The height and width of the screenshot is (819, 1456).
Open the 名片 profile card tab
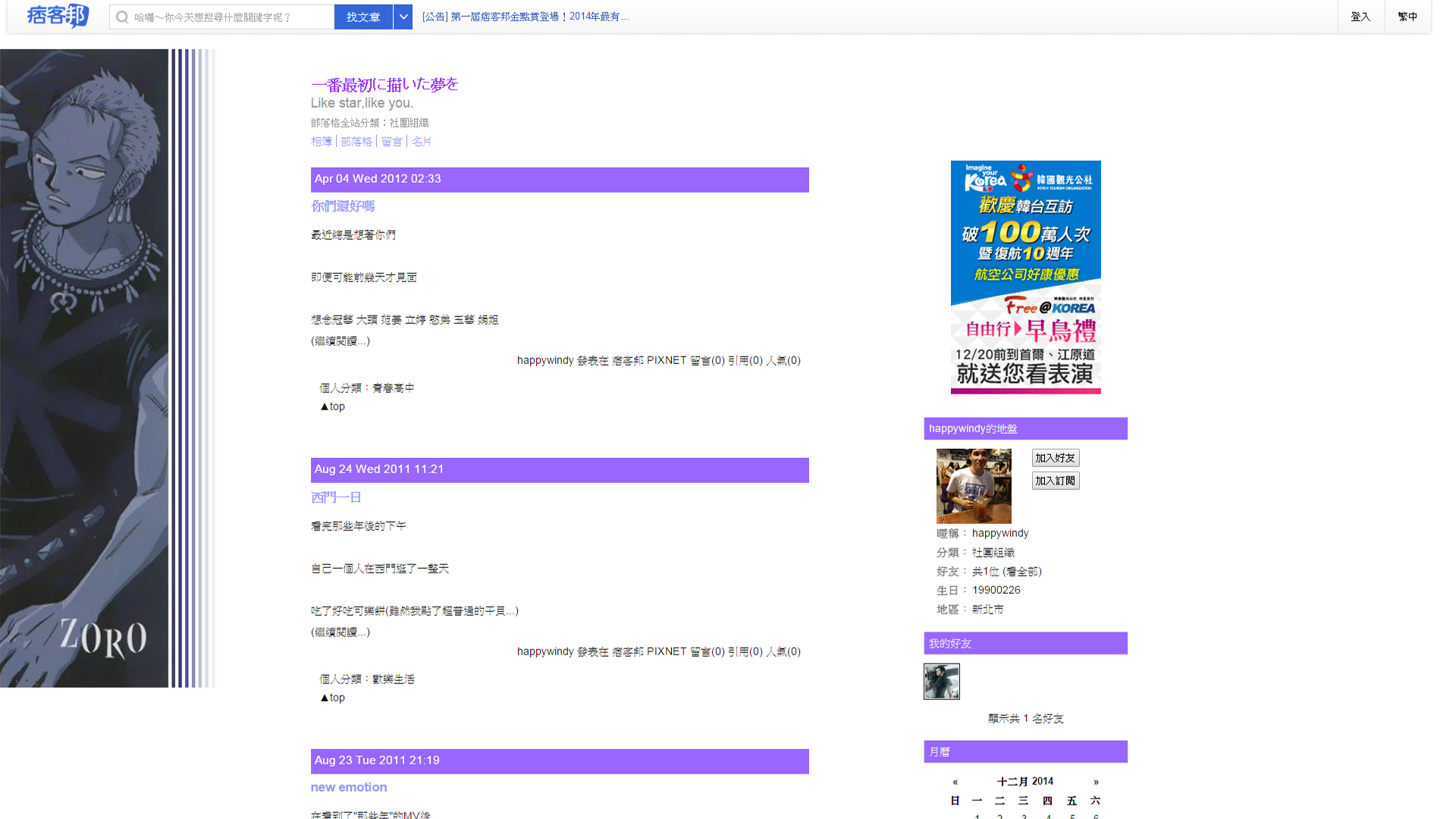point(422,142)
